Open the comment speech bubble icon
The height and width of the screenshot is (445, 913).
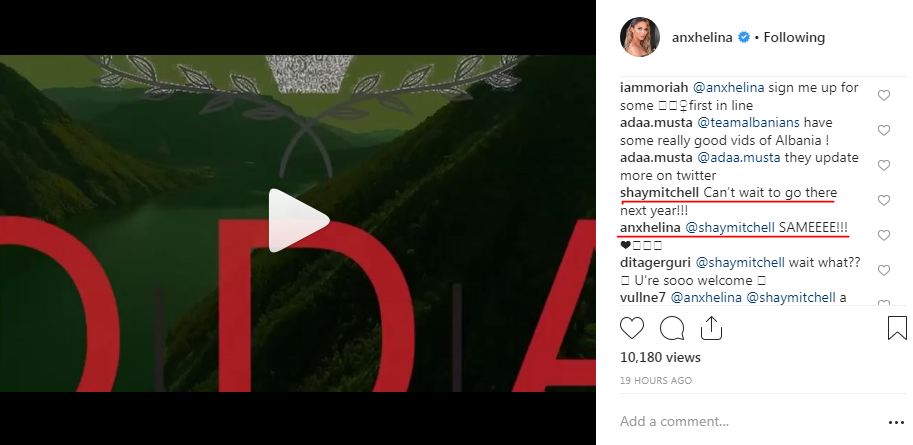[671, 329]
